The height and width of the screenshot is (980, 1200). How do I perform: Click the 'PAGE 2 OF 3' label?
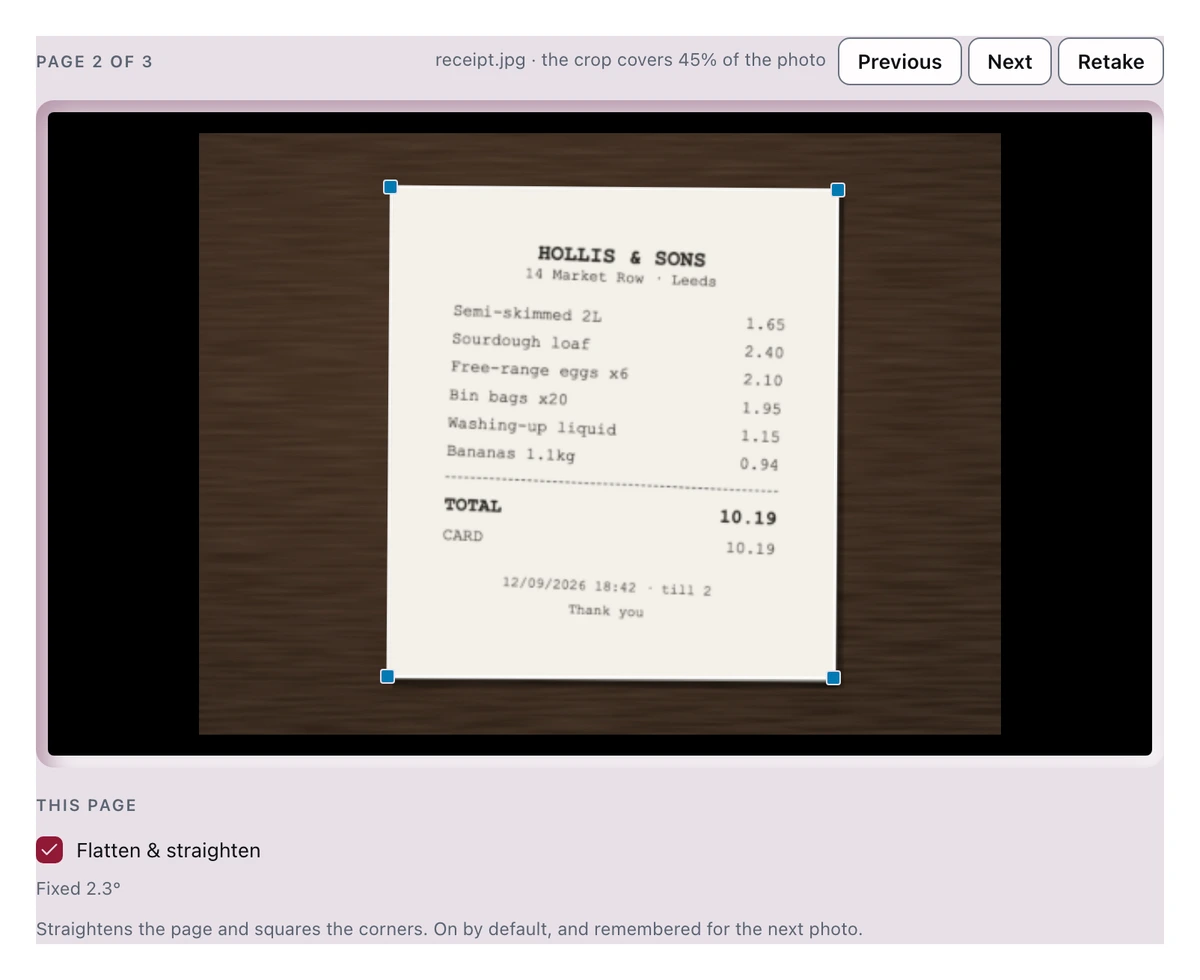[94, 62]
